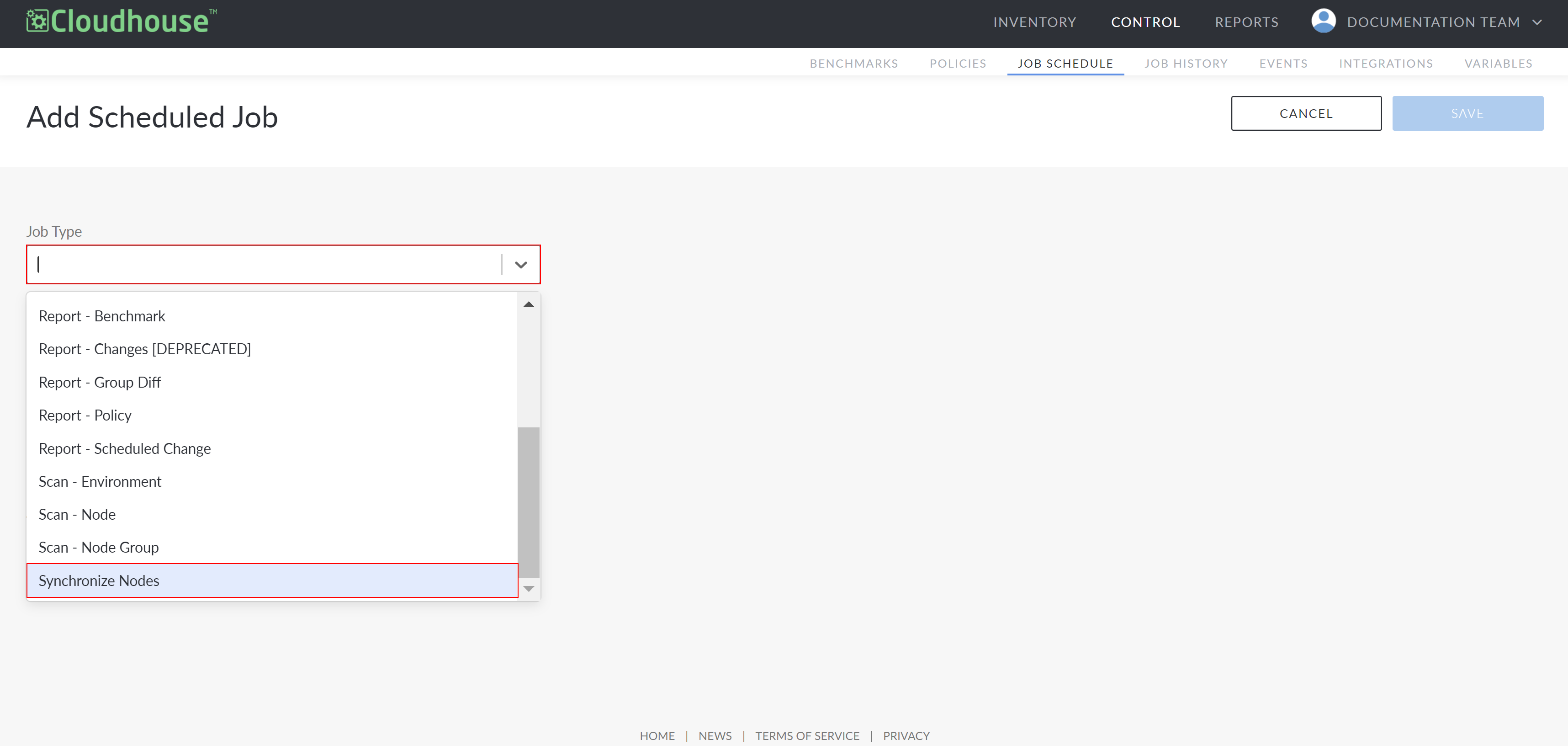This screenshot has height=746, width=1568.
Task: Click the dropdown list scrollbar thumb
Action: [x=529, y=502]
